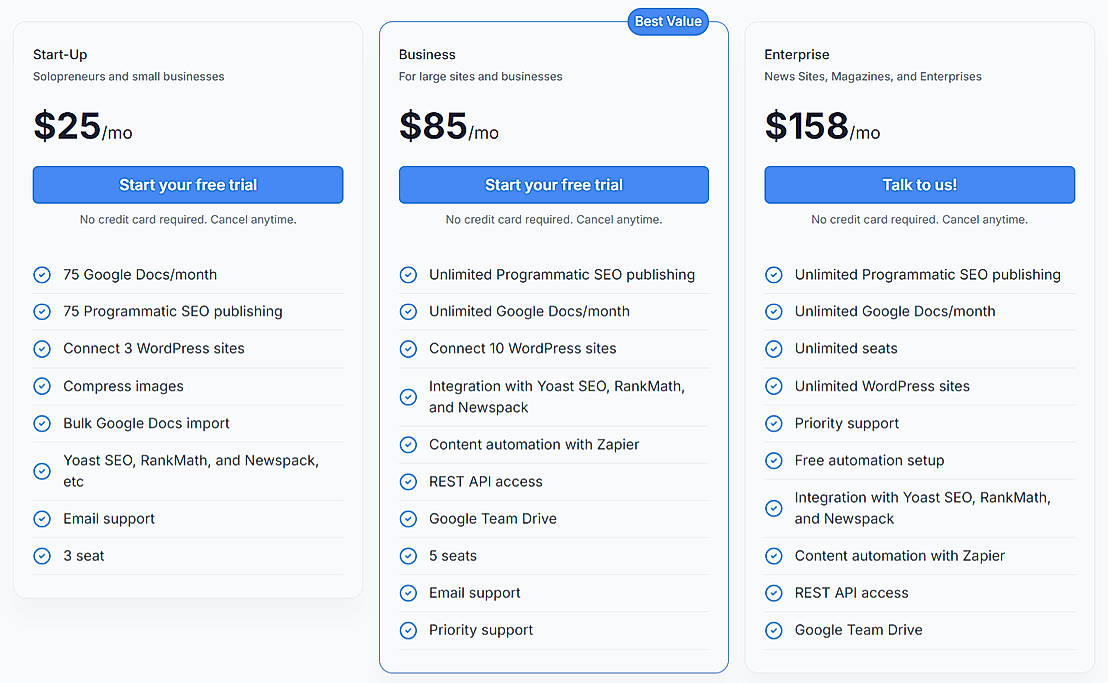Click checkmark beside Business Unlimited Google Docs/month
Viewport: 1108px width, 683px height.
408,311
